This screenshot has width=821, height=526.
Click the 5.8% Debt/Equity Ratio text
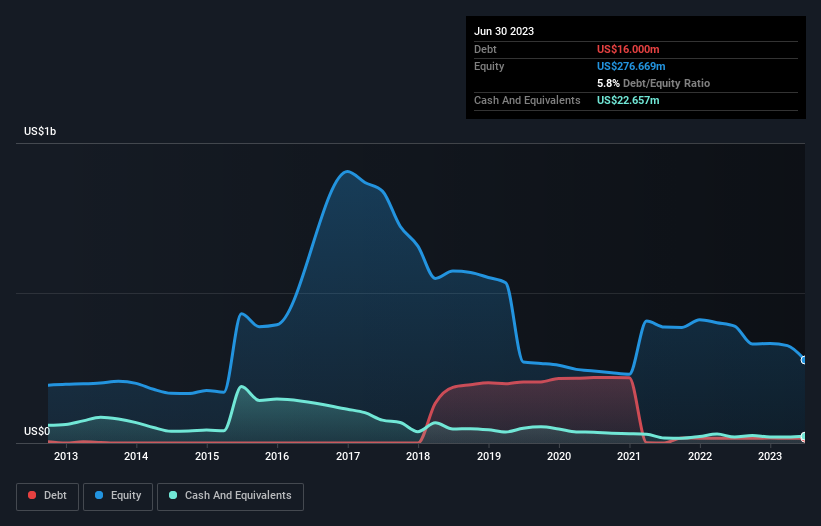coord(653,83)
